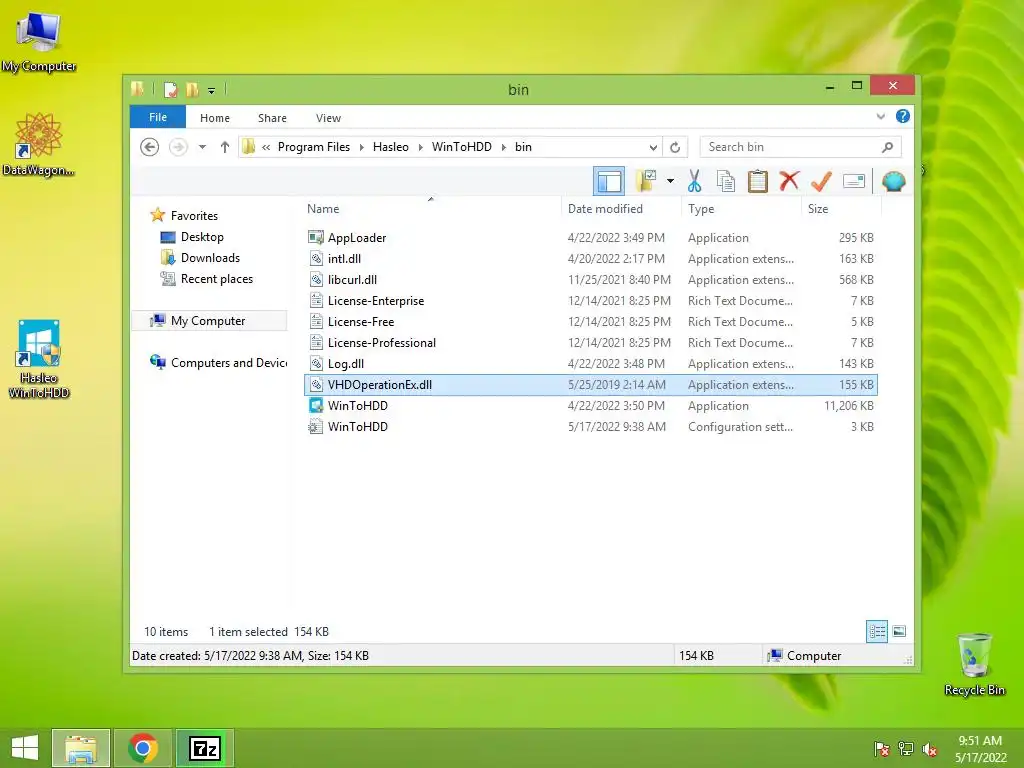Screen dimensions: 1024x768
Task: Open Desktop in the navigation pane
Action: [192, 237]
